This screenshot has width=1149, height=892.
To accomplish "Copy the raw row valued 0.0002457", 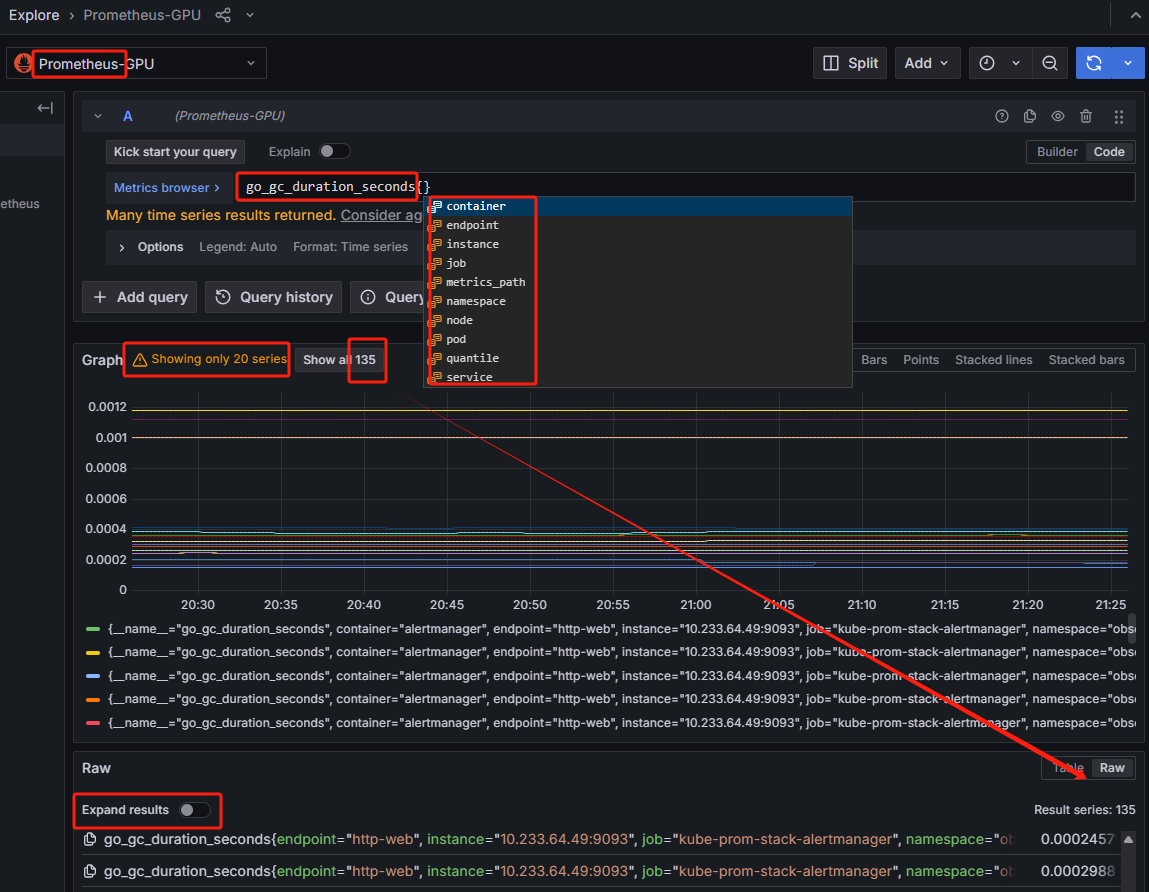I will (x=90, y=839).
